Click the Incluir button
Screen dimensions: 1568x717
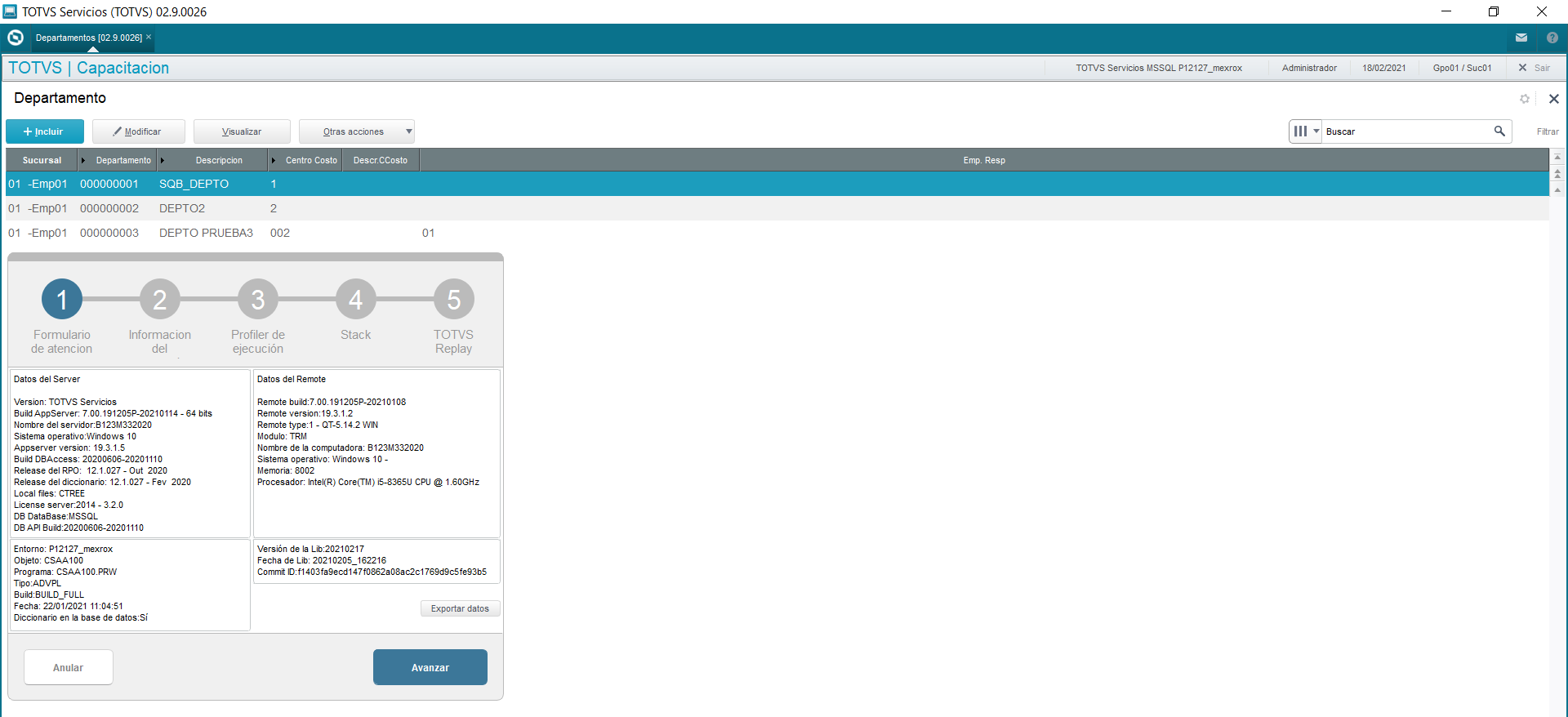click(45, 131)
